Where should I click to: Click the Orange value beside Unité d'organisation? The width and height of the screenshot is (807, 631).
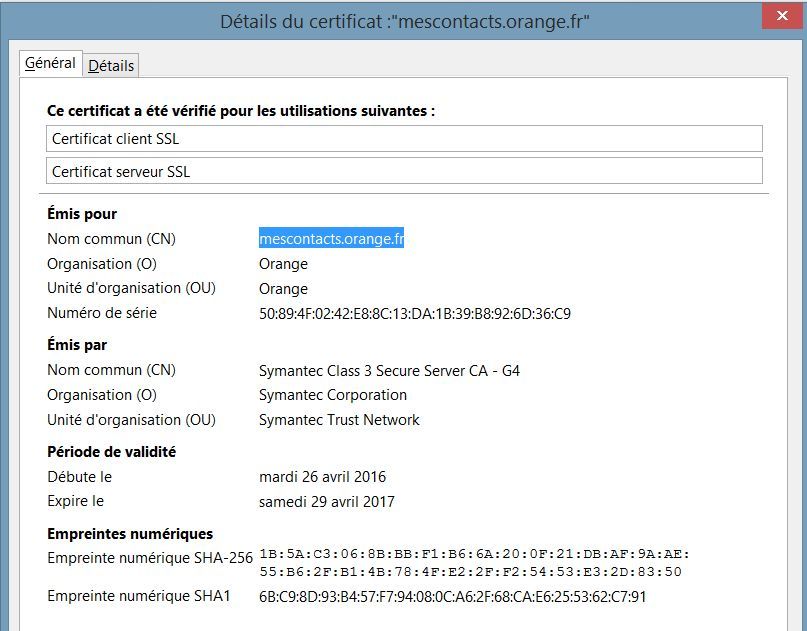(x=283, y=289)
